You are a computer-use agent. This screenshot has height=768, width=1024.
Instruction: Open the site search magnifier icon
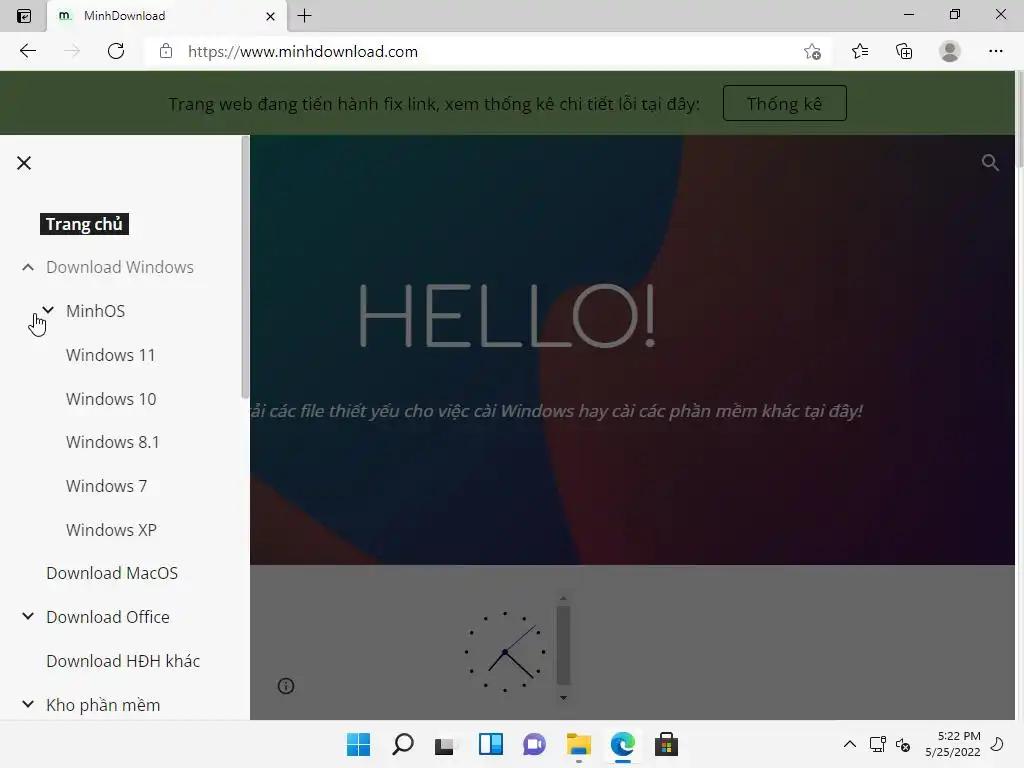(990, 163)
